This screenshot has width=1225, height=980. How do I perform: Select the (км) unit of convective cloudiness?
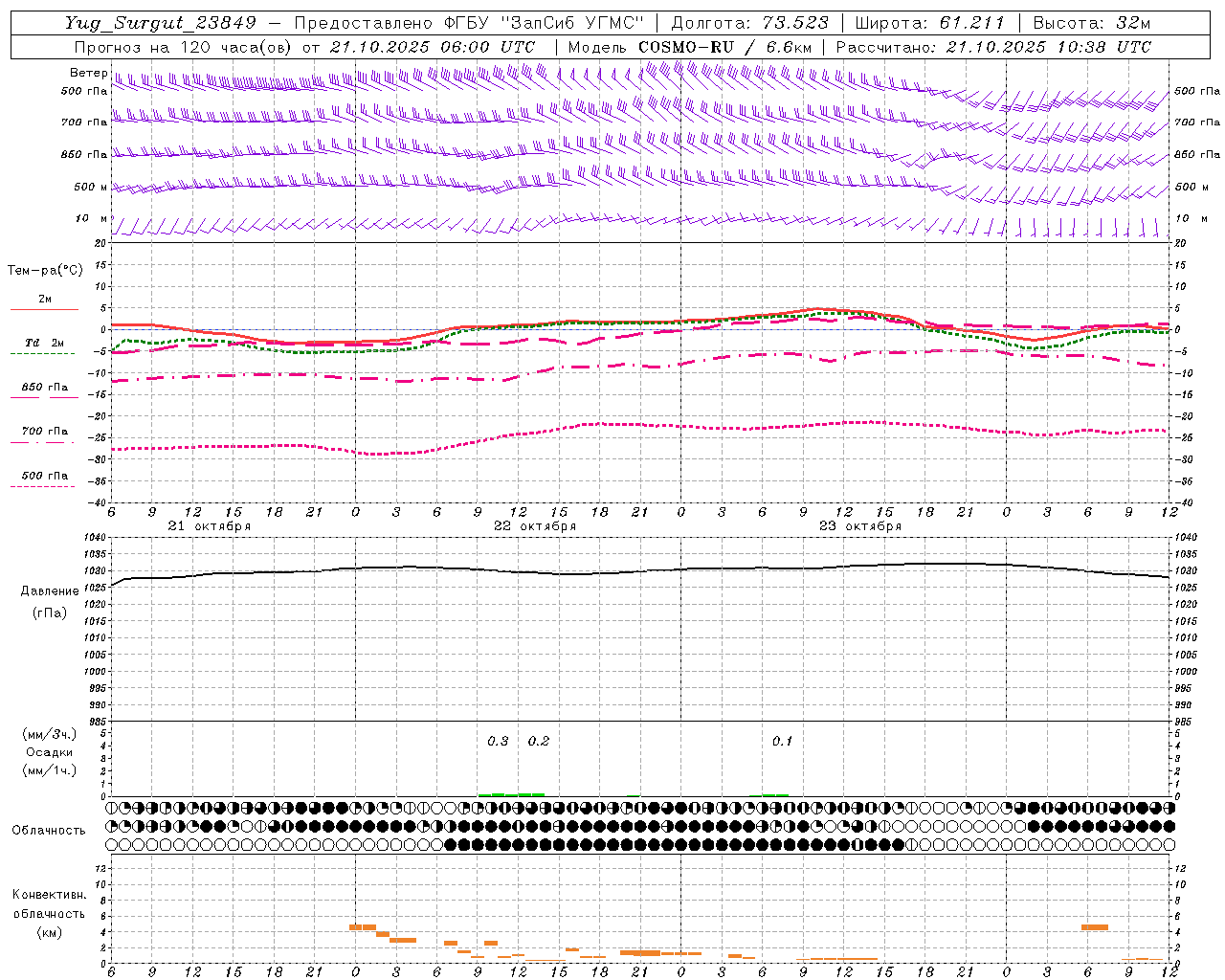tap(50, 932)
